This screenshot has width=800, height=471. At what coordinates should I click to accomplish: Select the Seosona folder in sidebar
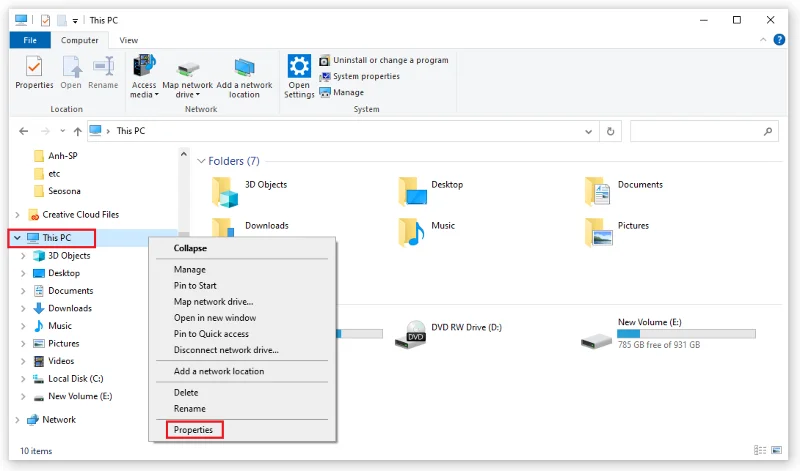[58, 191]
